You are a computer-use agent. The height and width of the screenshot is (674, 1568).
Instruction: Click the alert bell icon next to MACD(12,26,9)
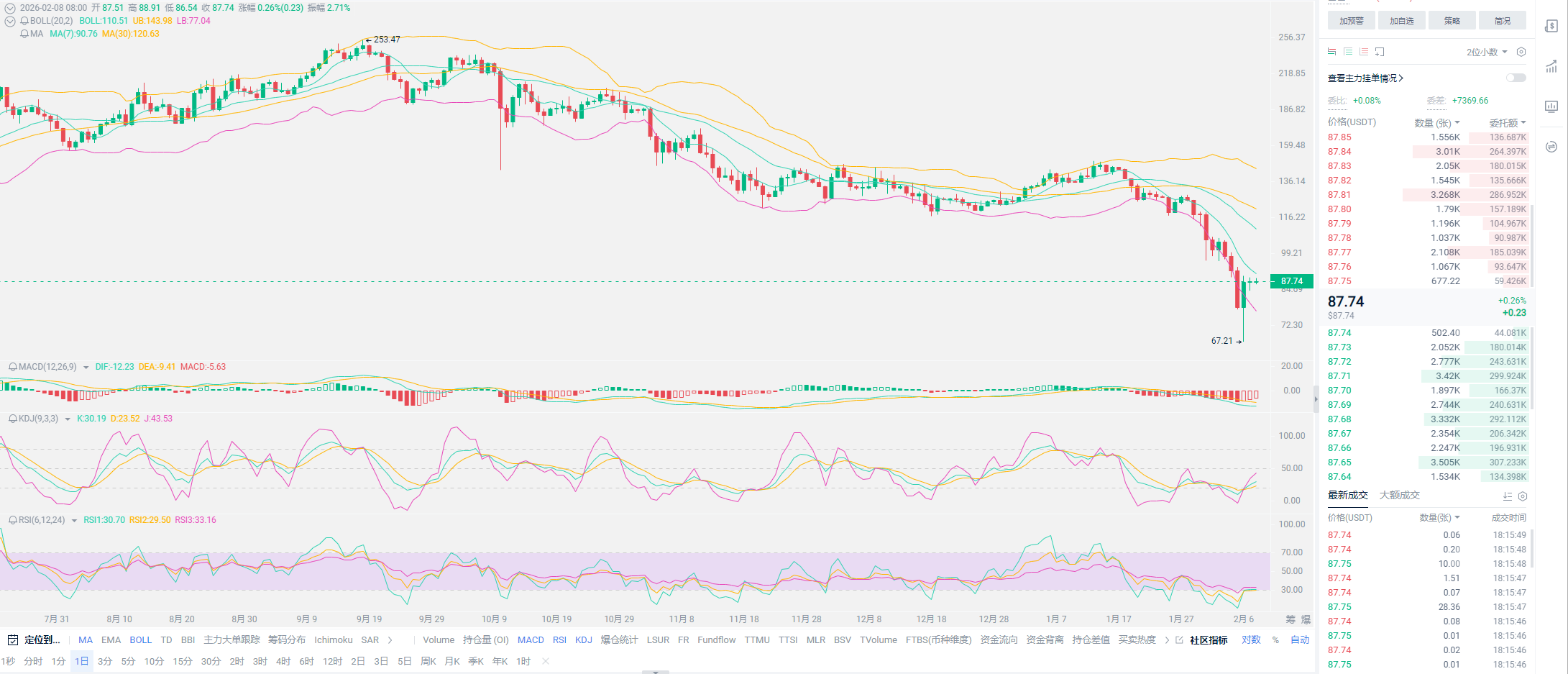pos(13,367)
